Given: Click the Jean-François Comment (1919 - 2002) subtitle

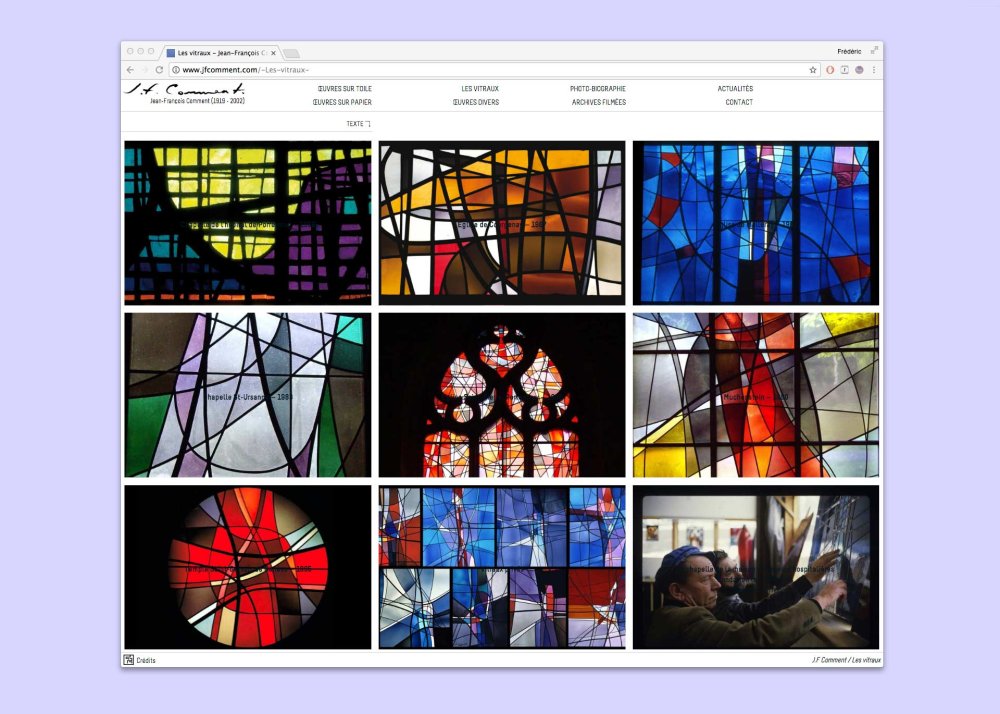Looking at the screenshot, I should coord(198,101).
